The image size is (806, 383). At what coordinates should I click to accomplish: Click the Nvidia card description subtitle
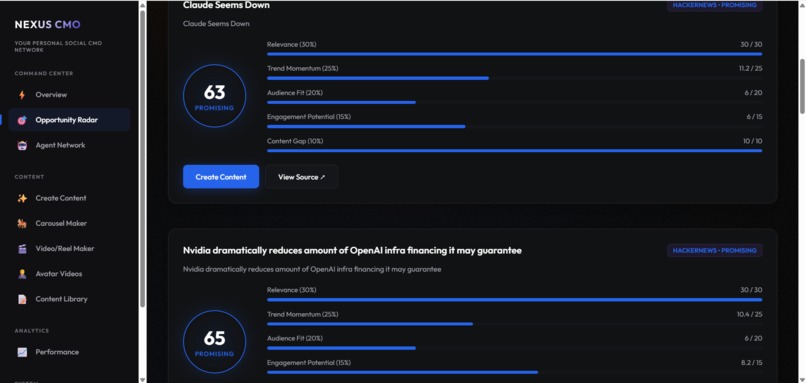312,269
